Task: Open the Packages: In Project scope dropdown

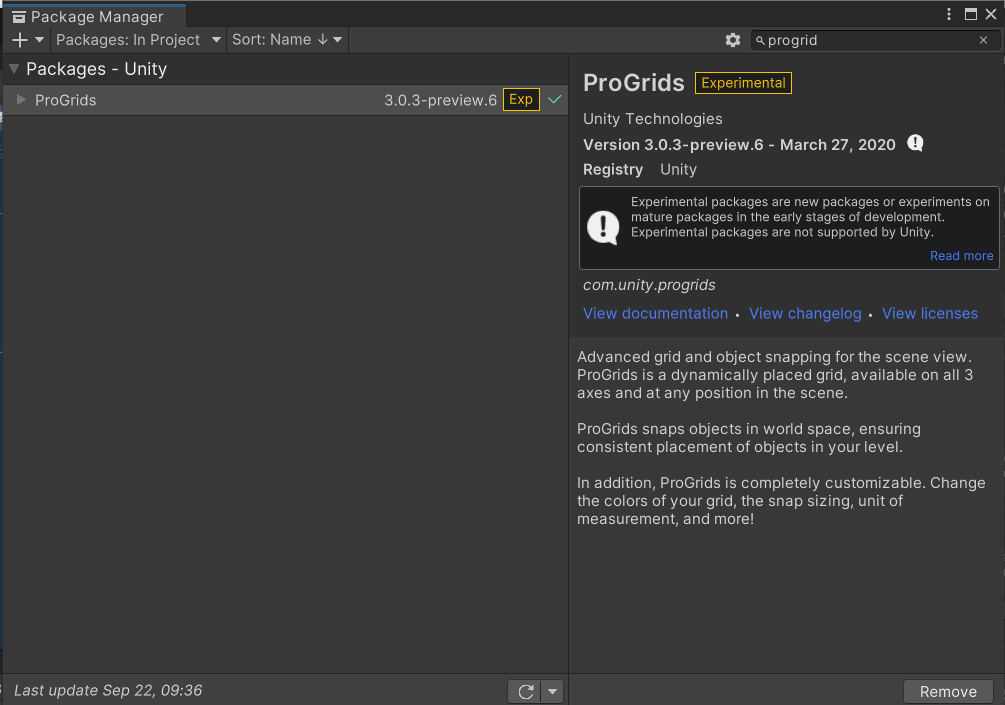Action: [x=138, y=40]
